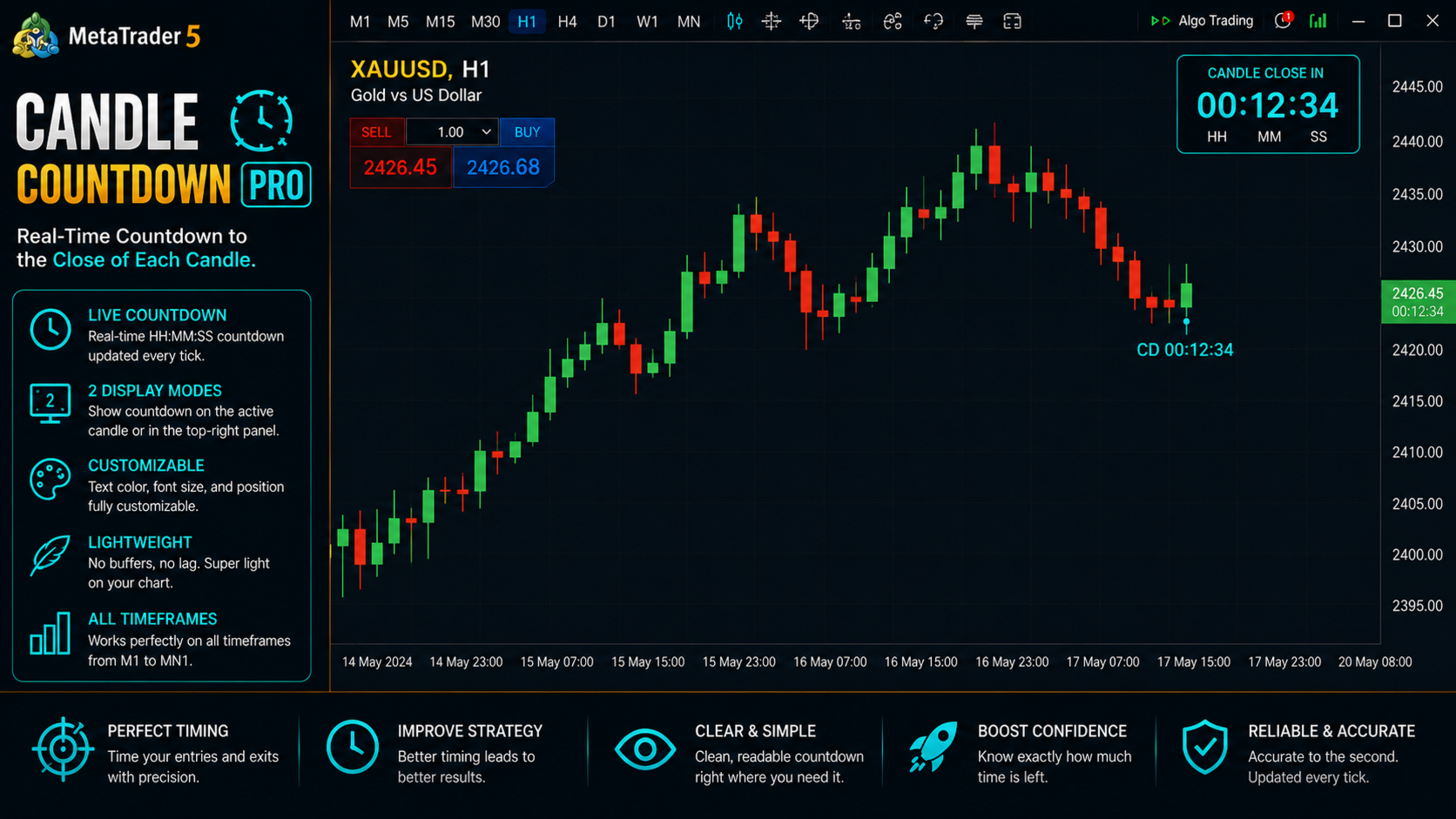
Task: Switch the chart to the M5 timeframe
Action: [398, 22]
